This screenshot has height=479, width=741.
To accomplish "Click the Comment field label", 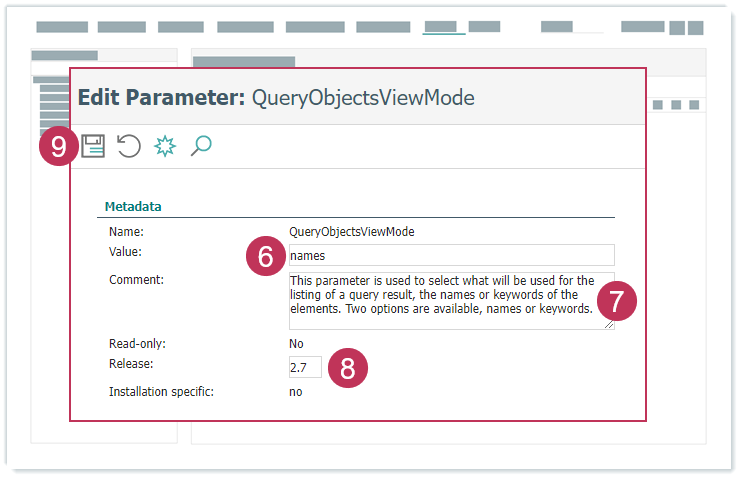I will point(136,279).
